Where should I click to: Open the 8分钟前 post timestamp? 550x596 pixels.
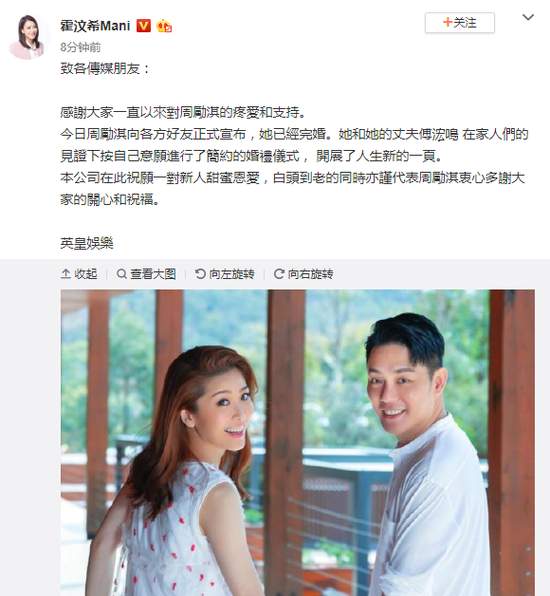(x=80, y=47)
